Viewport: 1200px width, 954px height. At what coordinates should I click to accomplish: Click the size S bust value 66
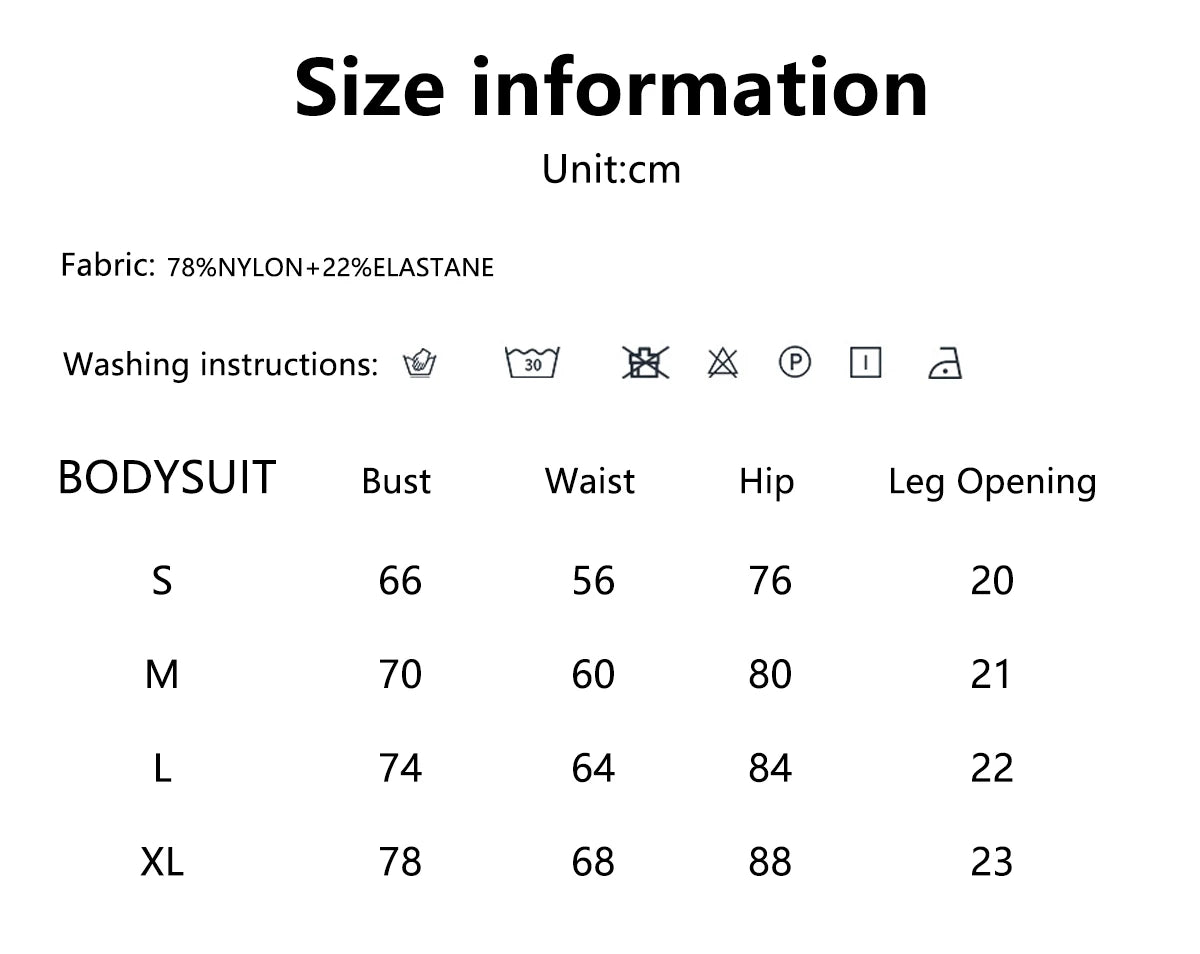point(400,581)
